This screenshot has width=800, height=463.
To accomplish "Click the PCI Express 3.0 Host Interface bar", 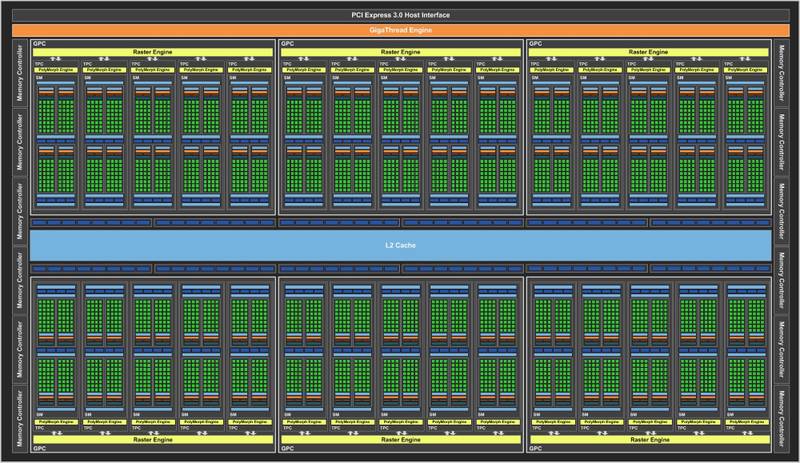I will coord(401,15).
